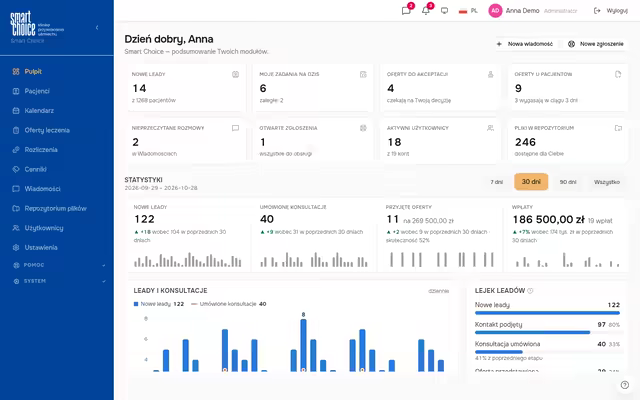Click the Użytkownicy people icon in sidebar
640x400 pixels.
click(16, 228)
